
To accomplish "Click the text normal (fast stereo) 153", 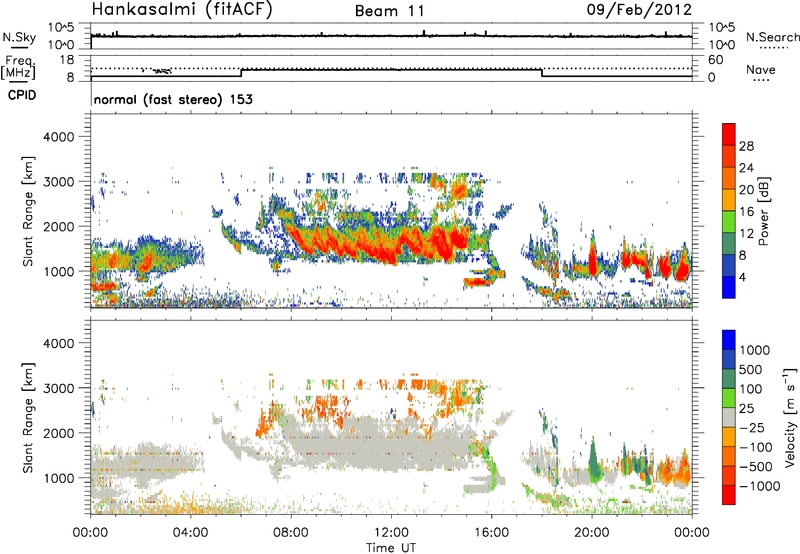I will point(173,99).
